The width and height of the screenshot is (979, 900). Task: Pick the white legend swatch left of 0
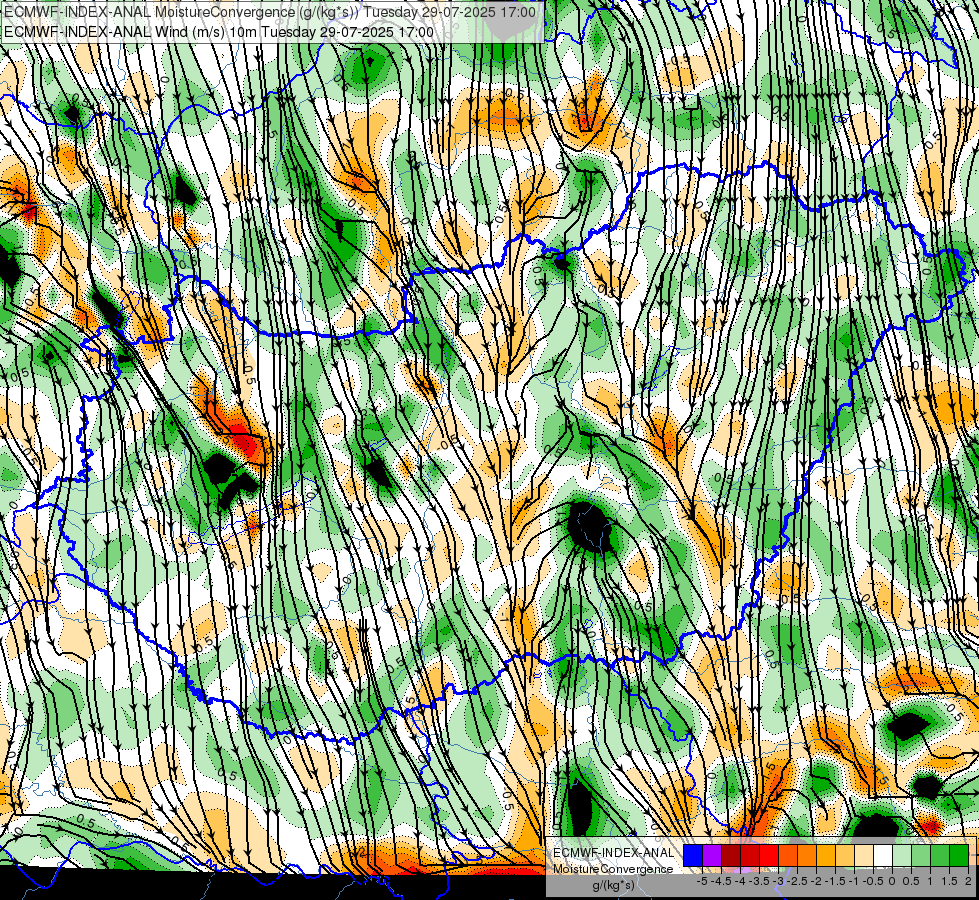click(x=883, y=855)
